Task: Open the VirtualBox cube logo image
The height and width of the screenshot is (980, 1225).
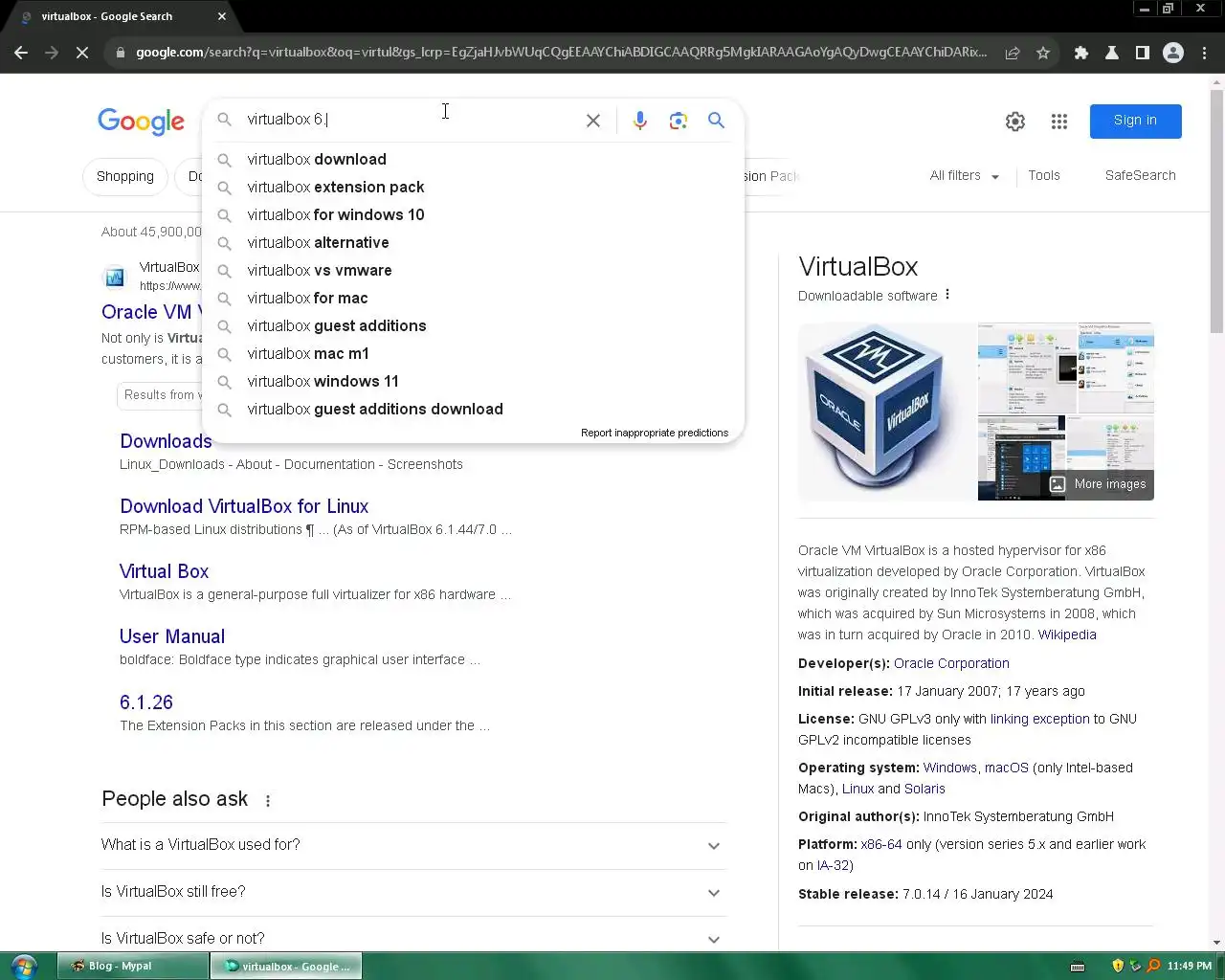Action: 886,412
